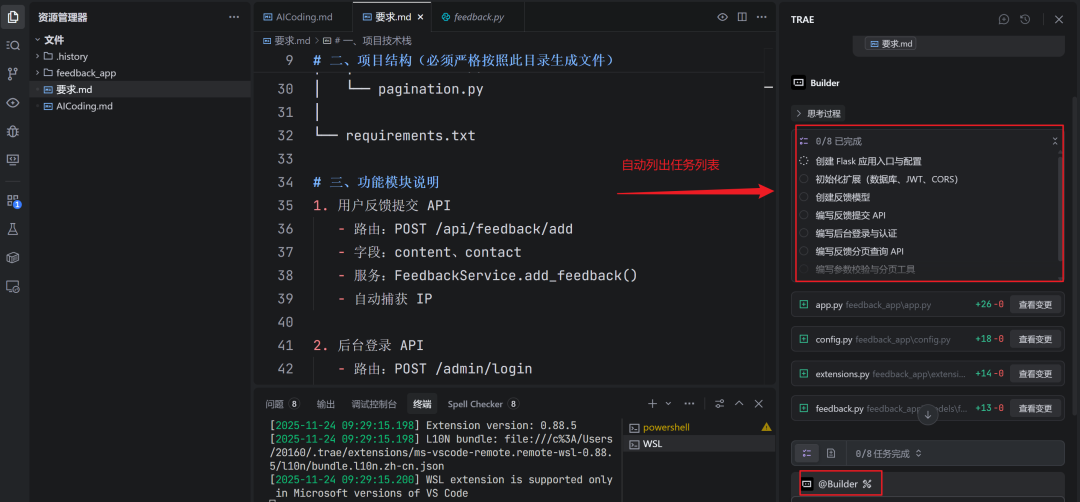Start a new chat in TRAE panel
This screenshot has width=1080, height=502.
(x=1004, y=19)
